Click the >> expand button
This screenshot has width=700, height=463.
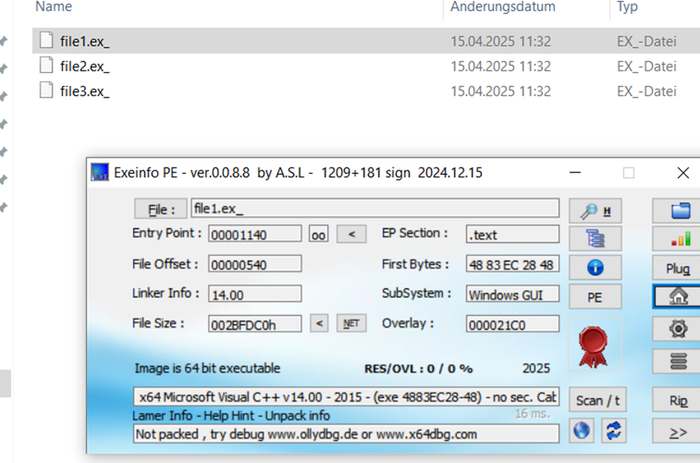(678, 432)
